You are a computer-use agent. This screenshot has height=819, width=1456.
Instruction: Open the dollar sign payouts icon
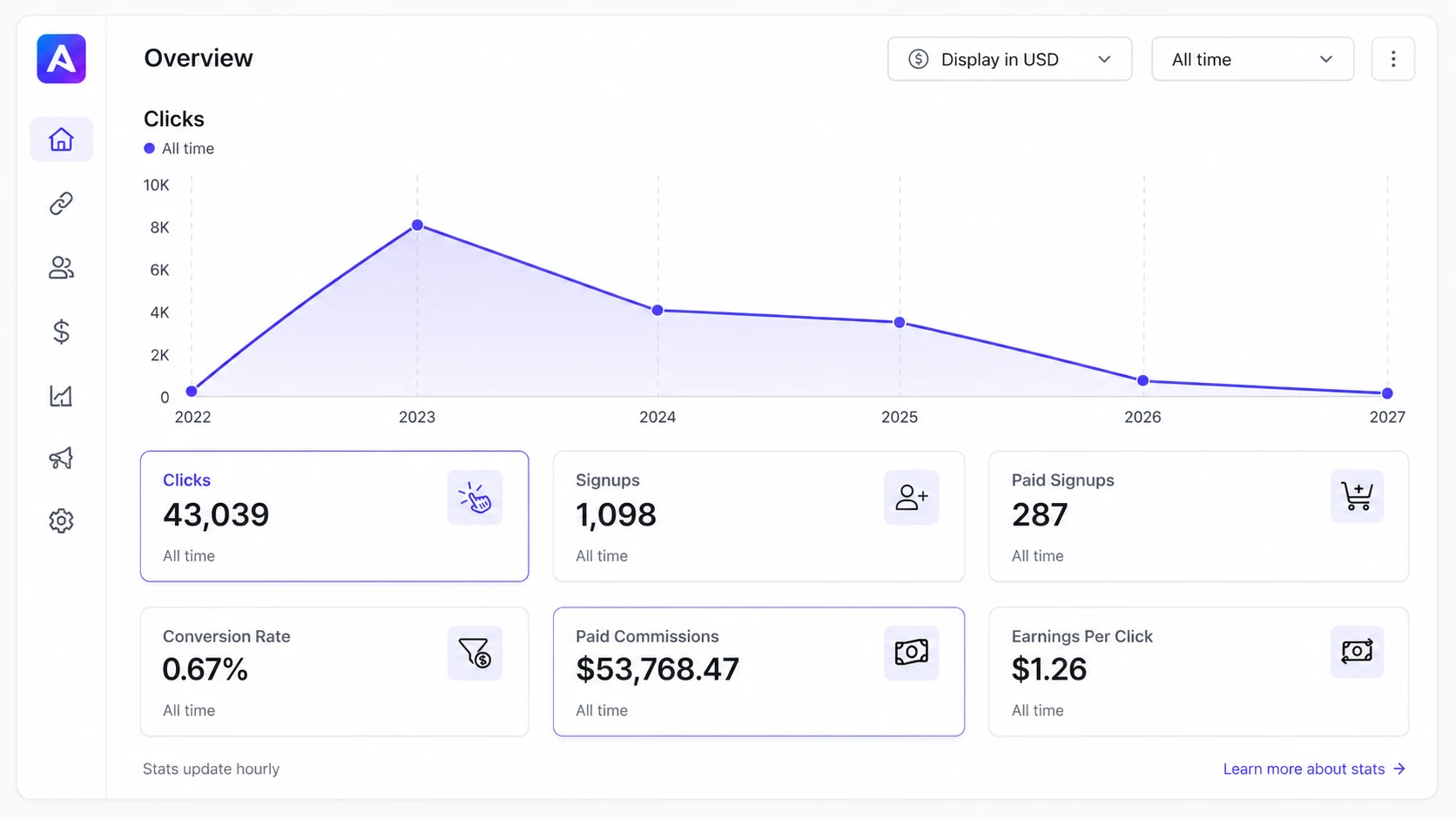(x=61, y=332)
